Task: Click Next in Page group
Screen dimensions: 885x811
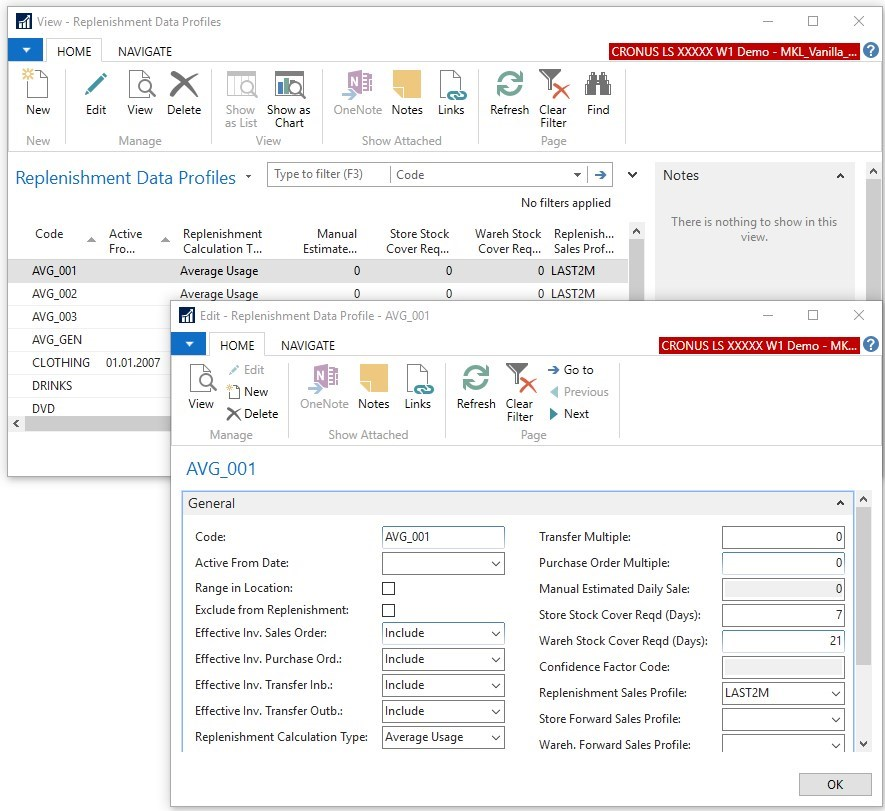Action: point(569,414)
